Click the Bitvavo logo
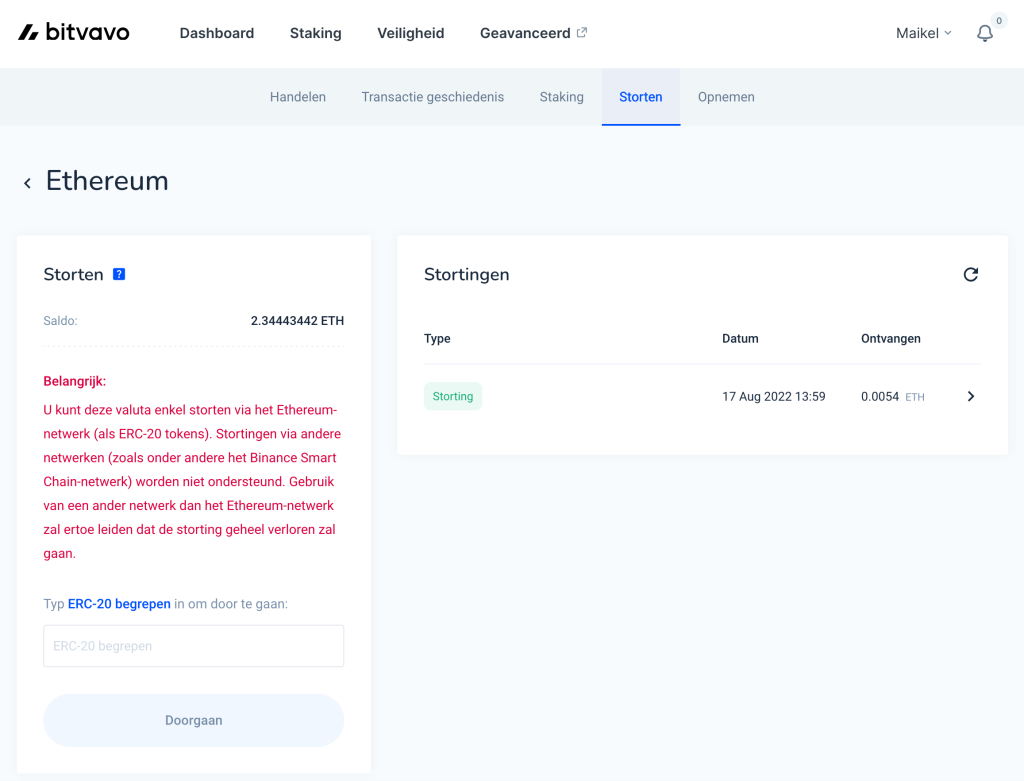Screen dimensions: 1024x781 click(72, 31)
